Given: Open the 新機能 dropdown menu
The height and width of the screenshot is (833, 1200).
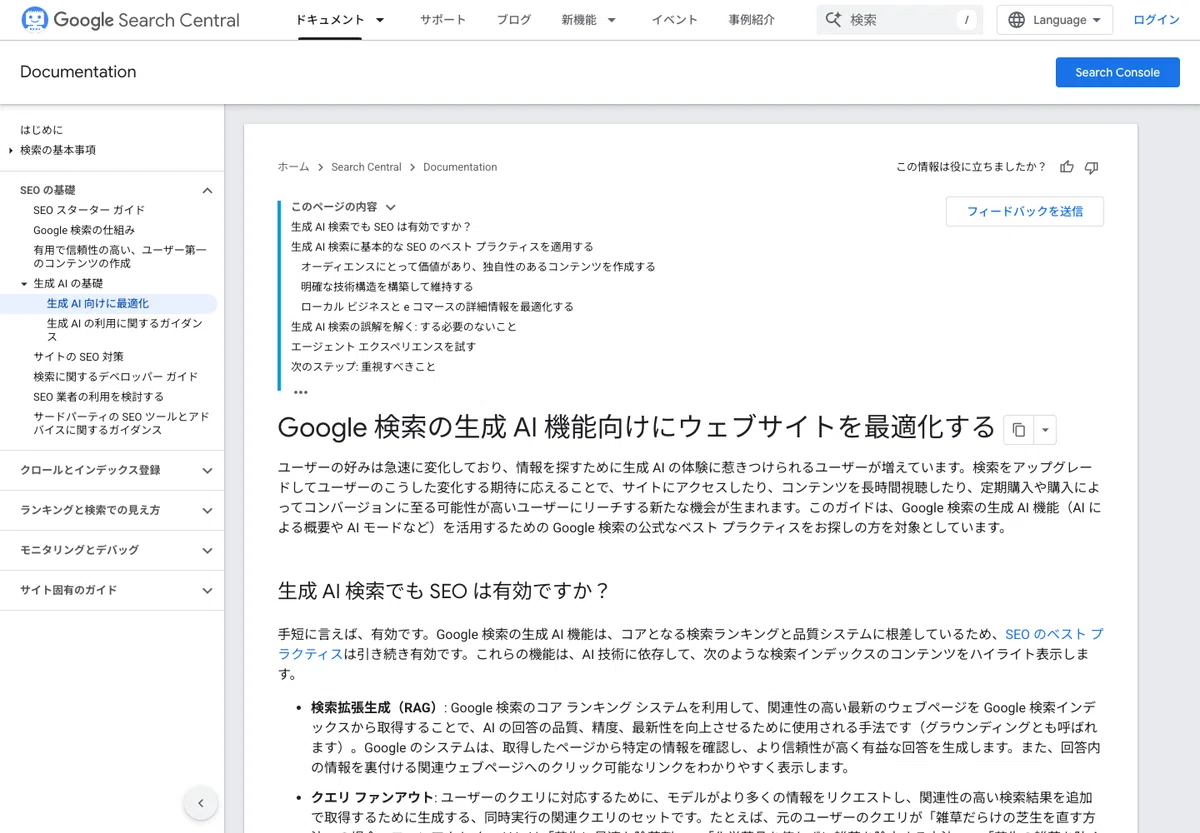Looking at the screenshot, I should [589, 20].
